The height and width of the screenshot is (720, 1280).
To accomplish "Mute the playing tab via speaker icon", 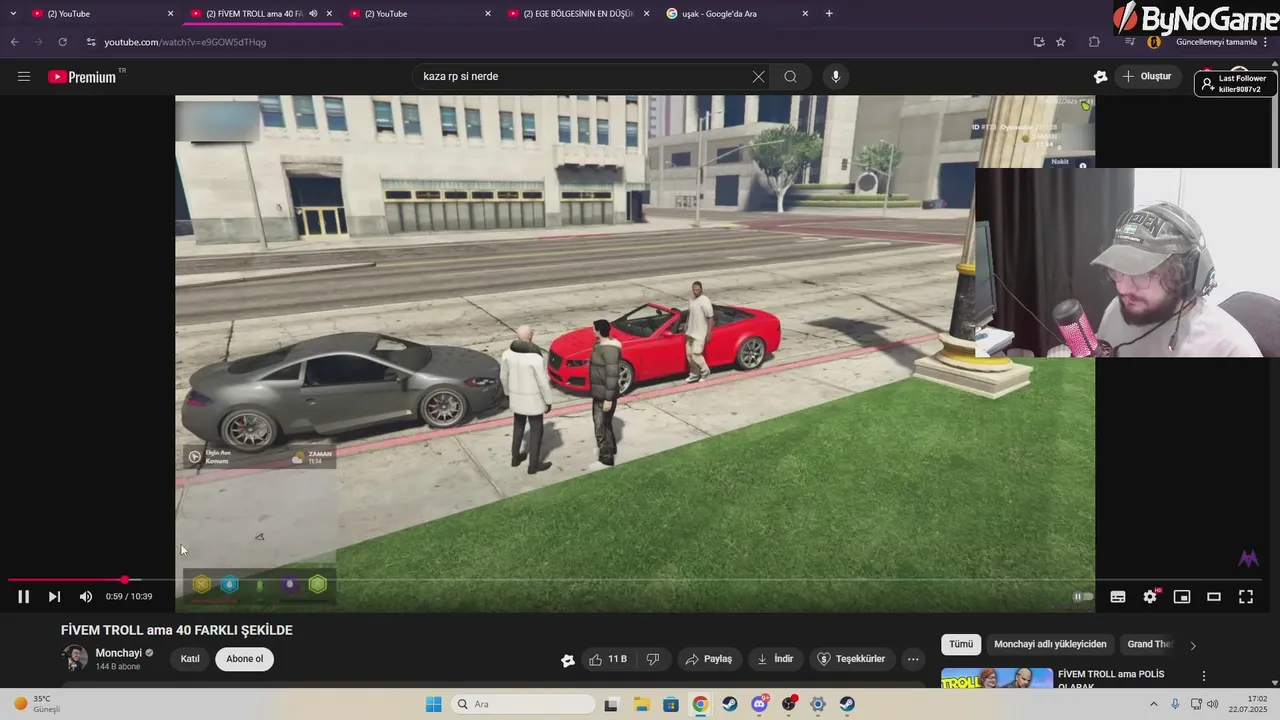I will (x=313, y=14).
